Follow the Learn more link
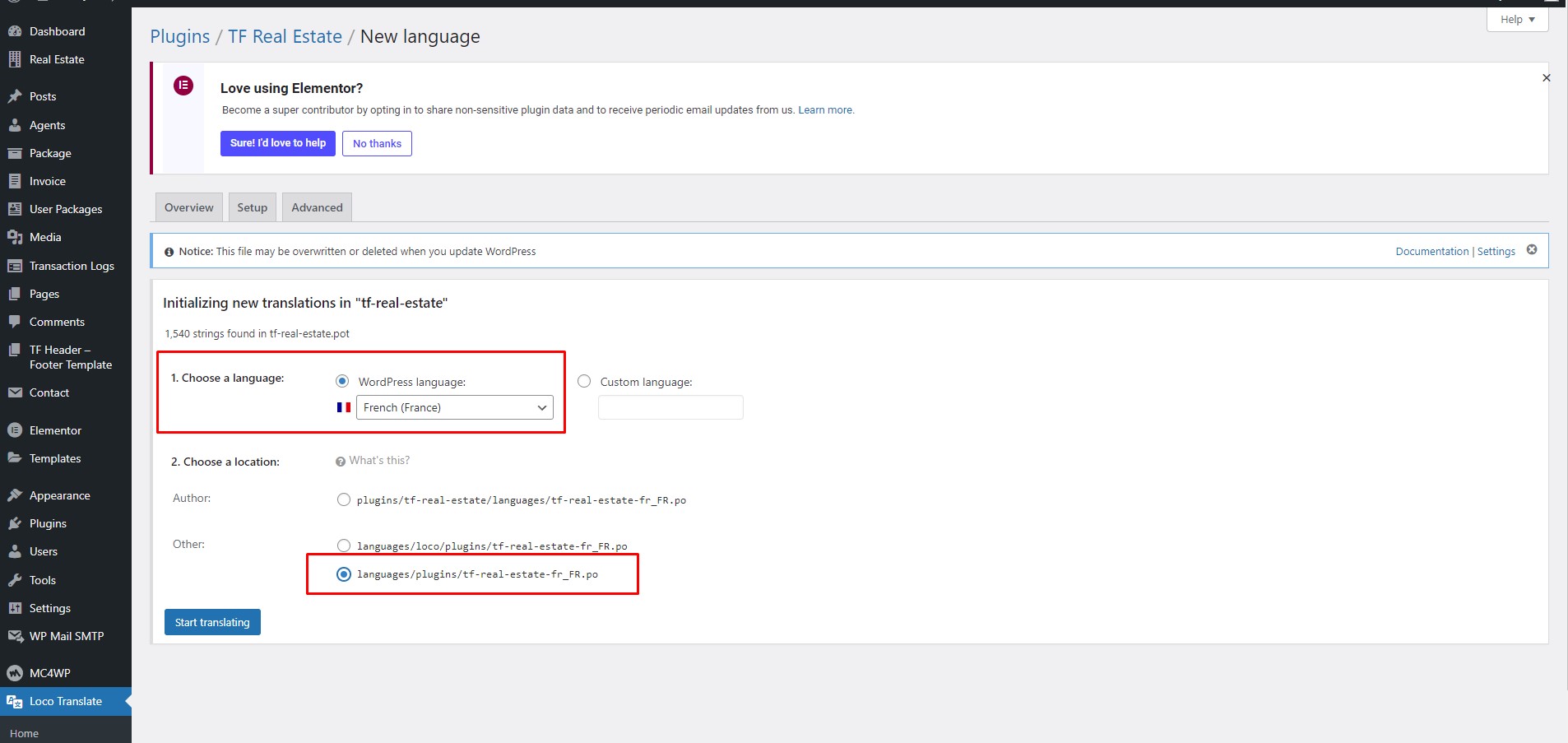This screenshot has width=1568, height=743. coord(826,109)
